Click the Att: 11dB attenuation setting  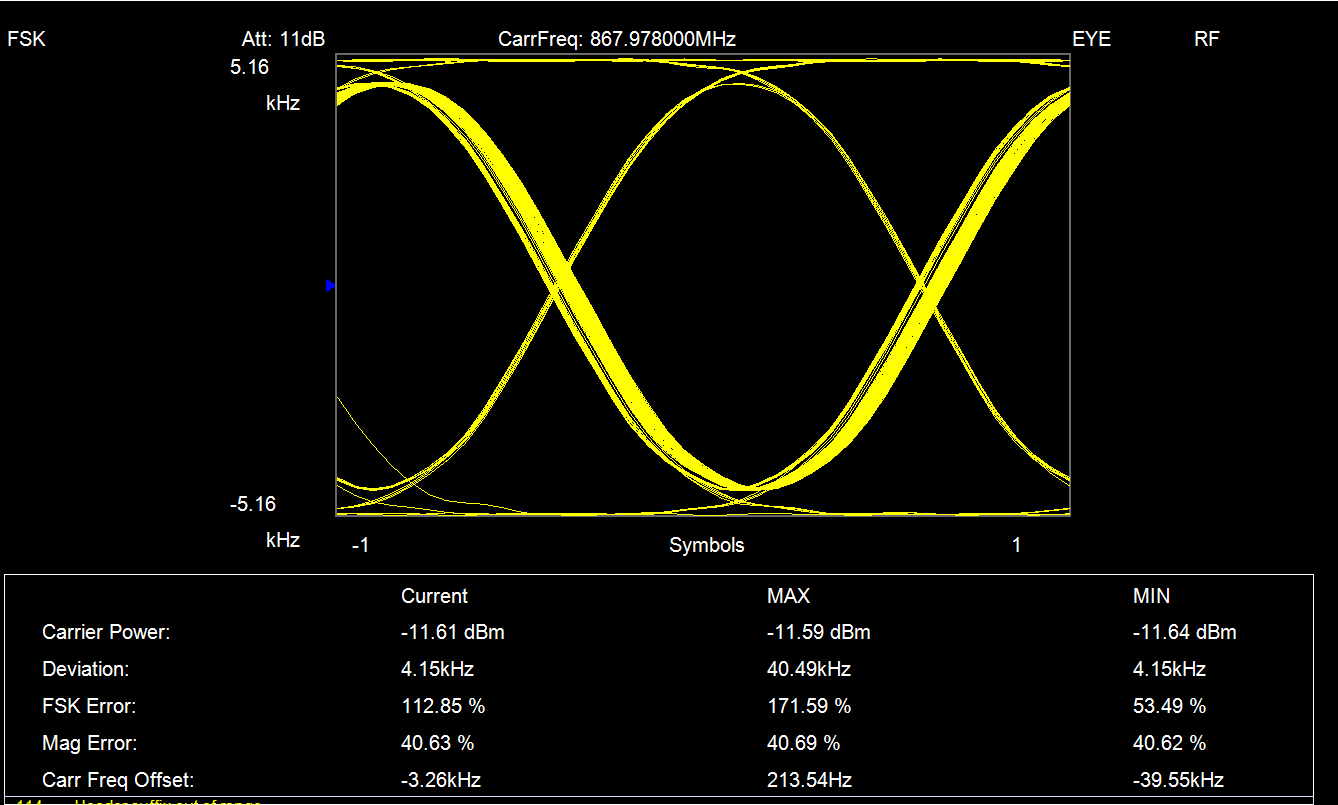point(283,40)
